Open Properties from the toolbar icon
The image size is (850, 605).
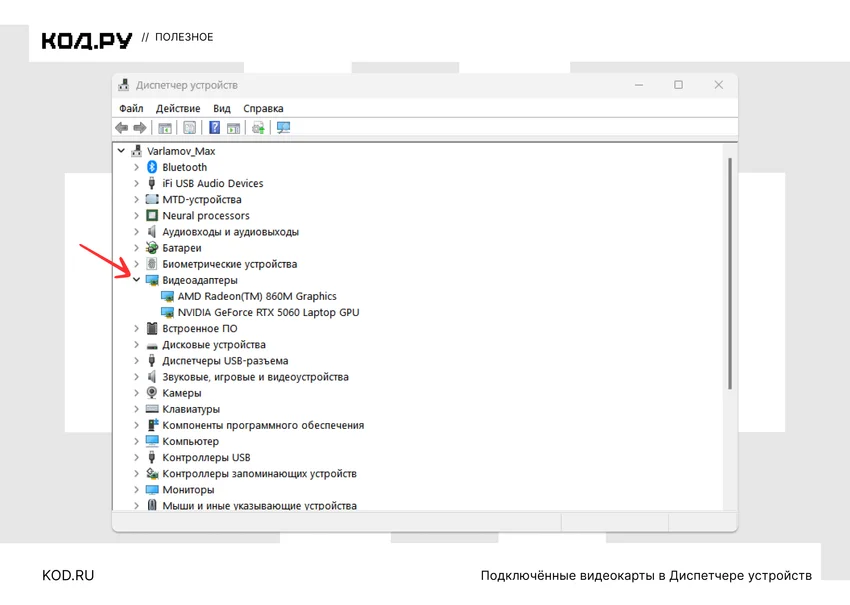click(189, 128)
